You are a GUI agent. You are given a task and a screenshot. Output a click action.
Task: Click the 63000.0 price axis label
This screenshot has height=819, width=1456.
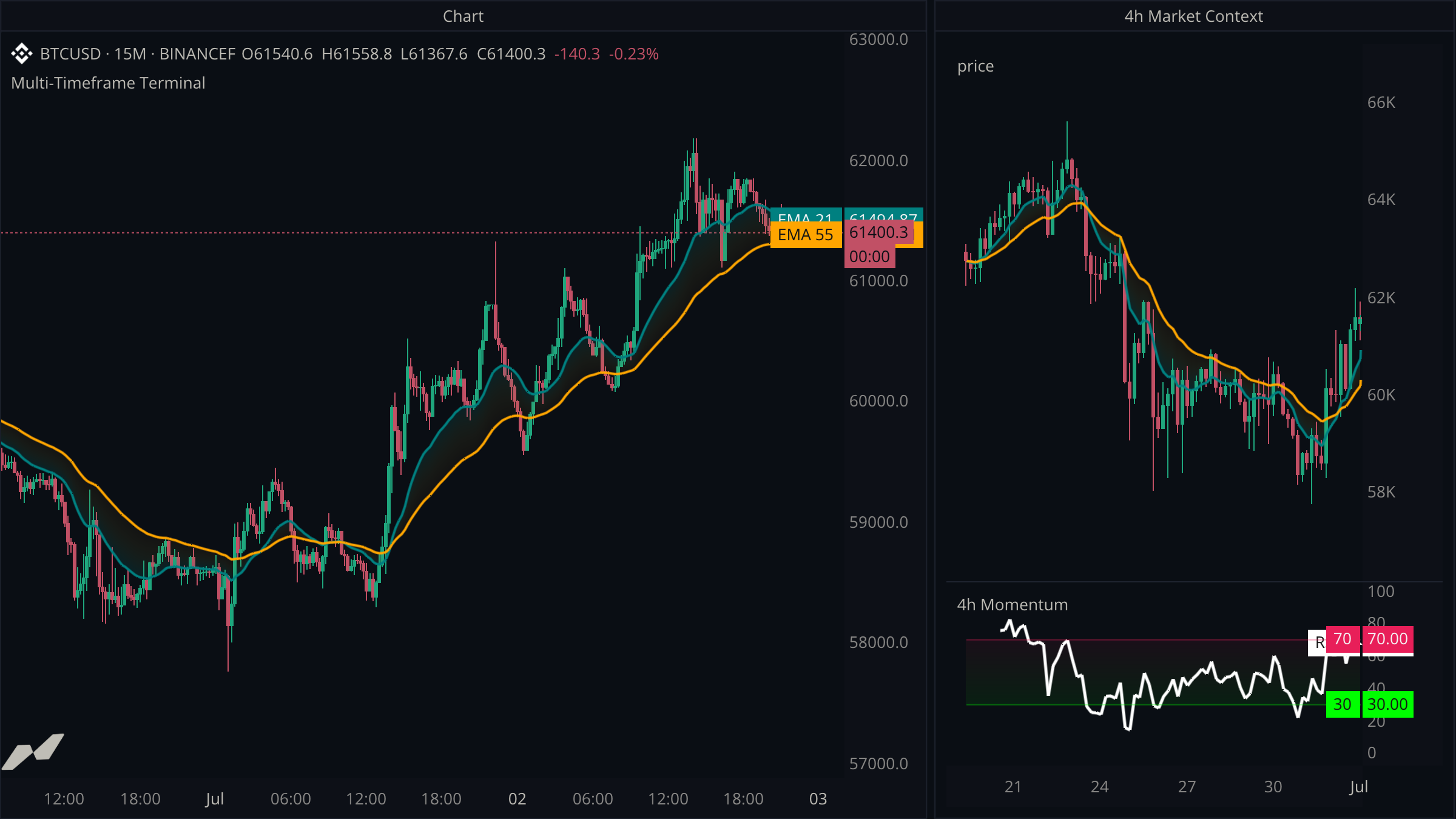878,39
